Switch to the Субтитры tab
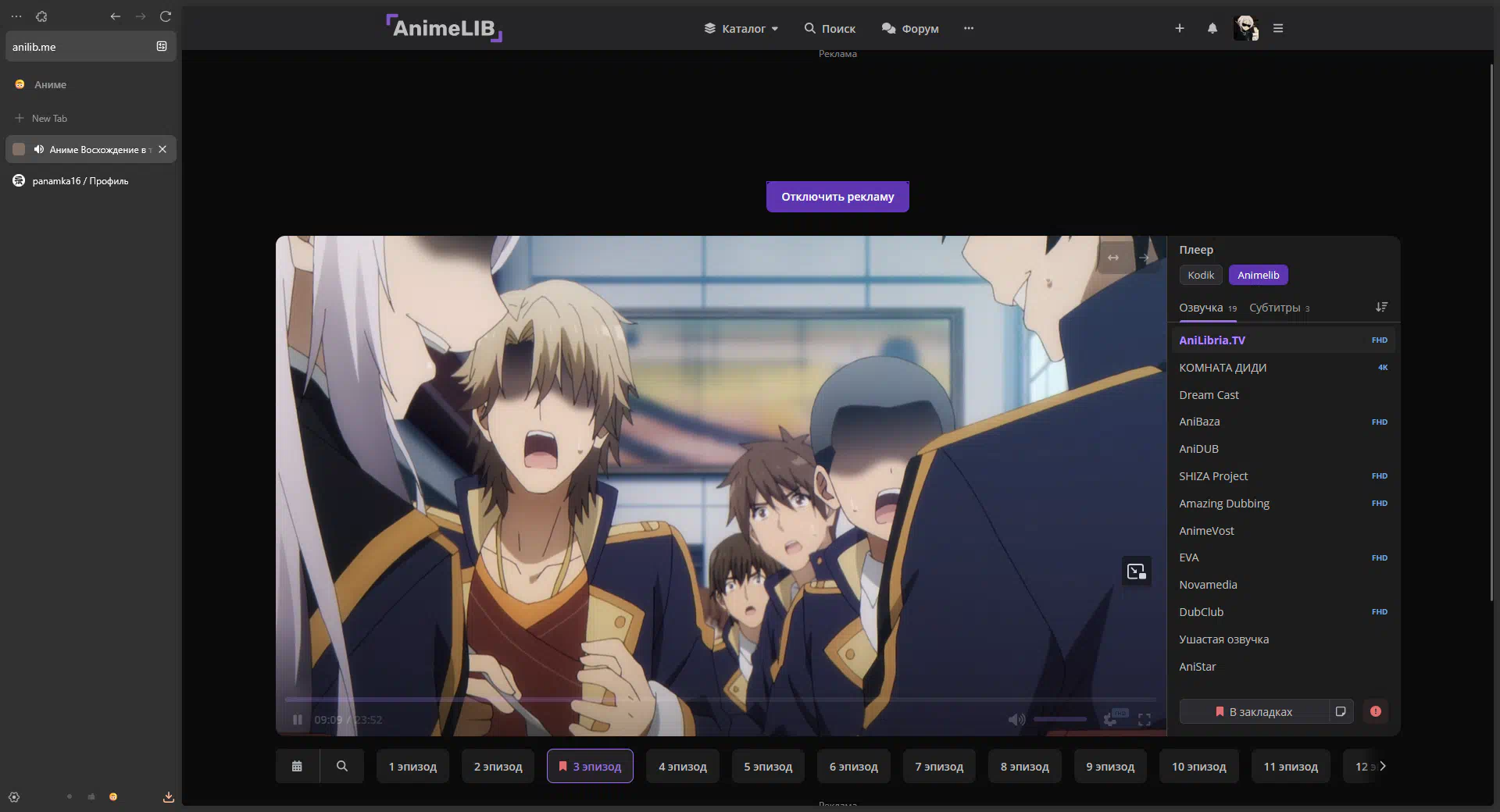 (1279, 308)
